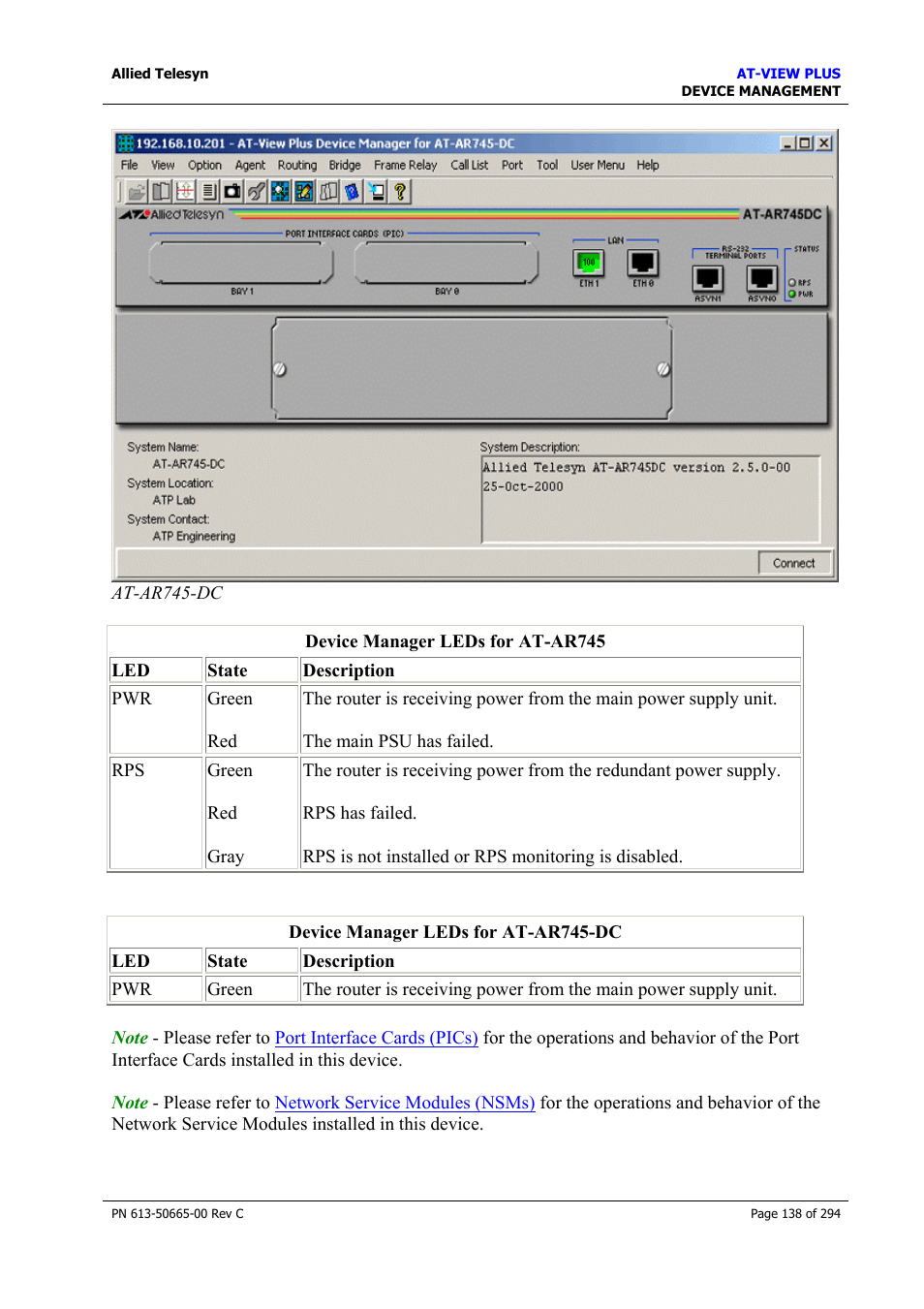
Task: Select the ETH 0 LAN port
Action: (x=643, y=263)
